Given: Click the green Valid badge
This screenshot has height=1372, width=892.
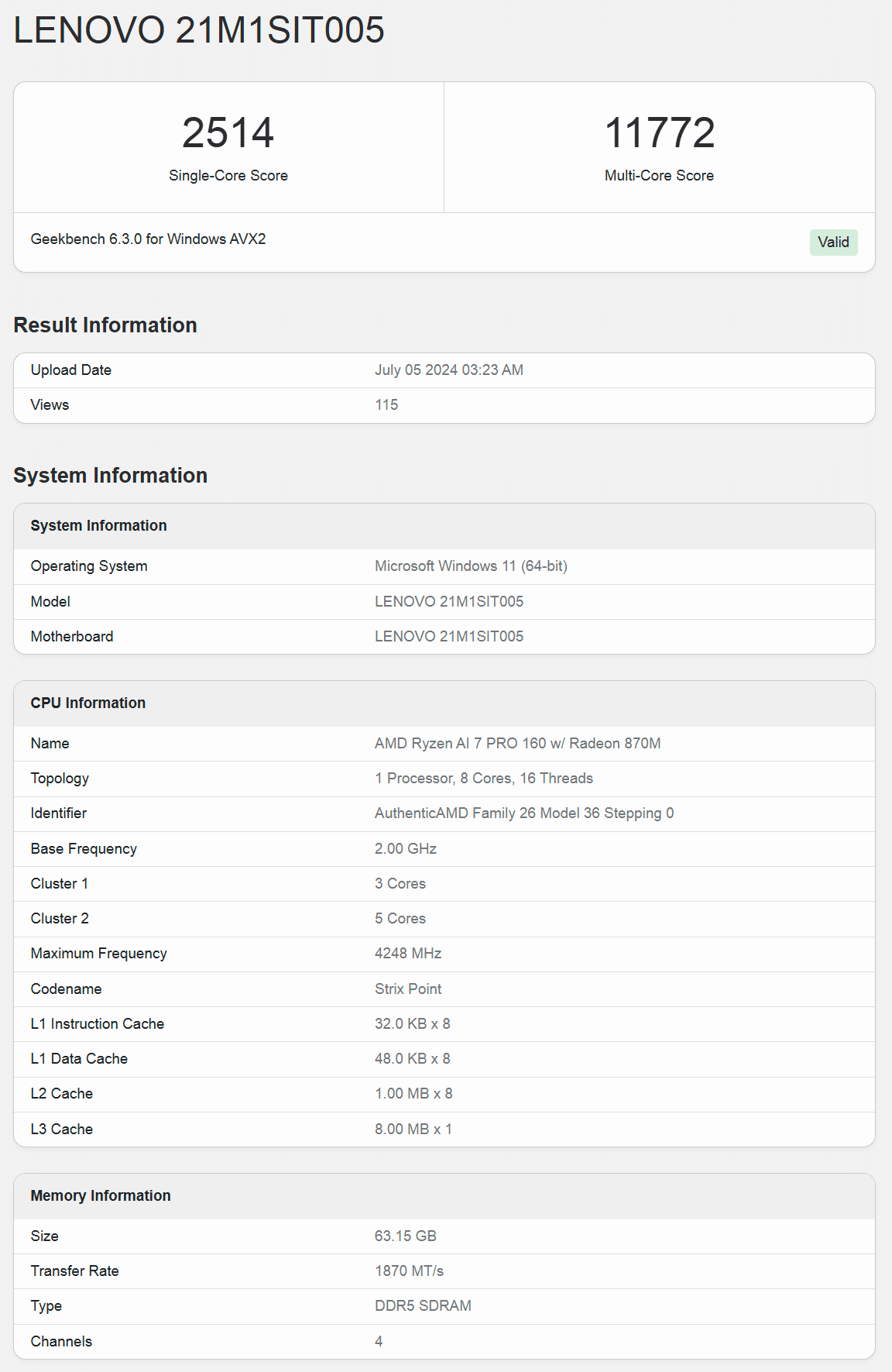Looking at the screenshot, I should click(833, 242).
